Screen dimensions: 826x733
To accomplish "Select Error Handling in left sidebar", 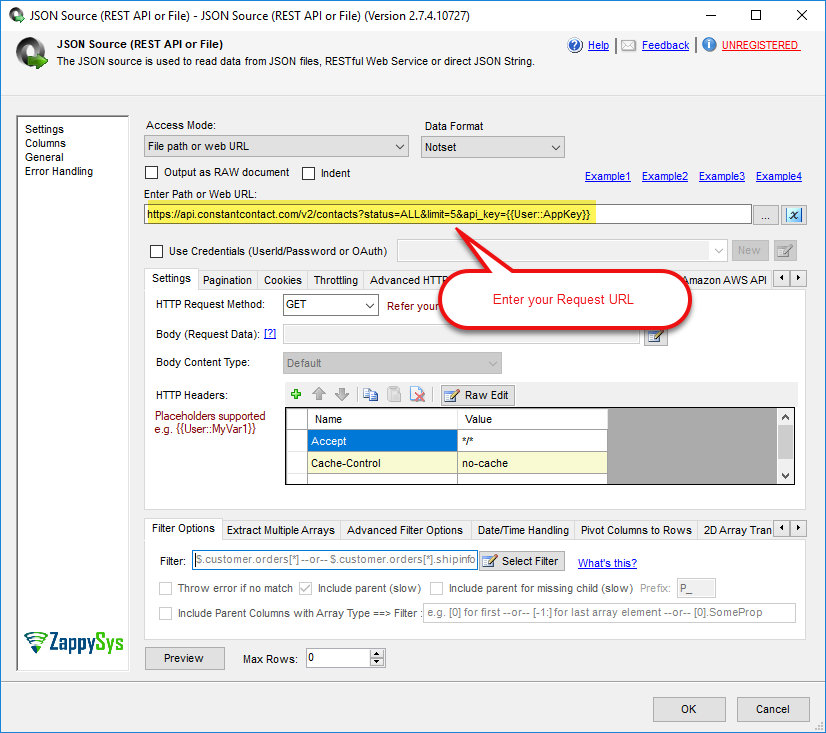I will [x=59, y=171].
